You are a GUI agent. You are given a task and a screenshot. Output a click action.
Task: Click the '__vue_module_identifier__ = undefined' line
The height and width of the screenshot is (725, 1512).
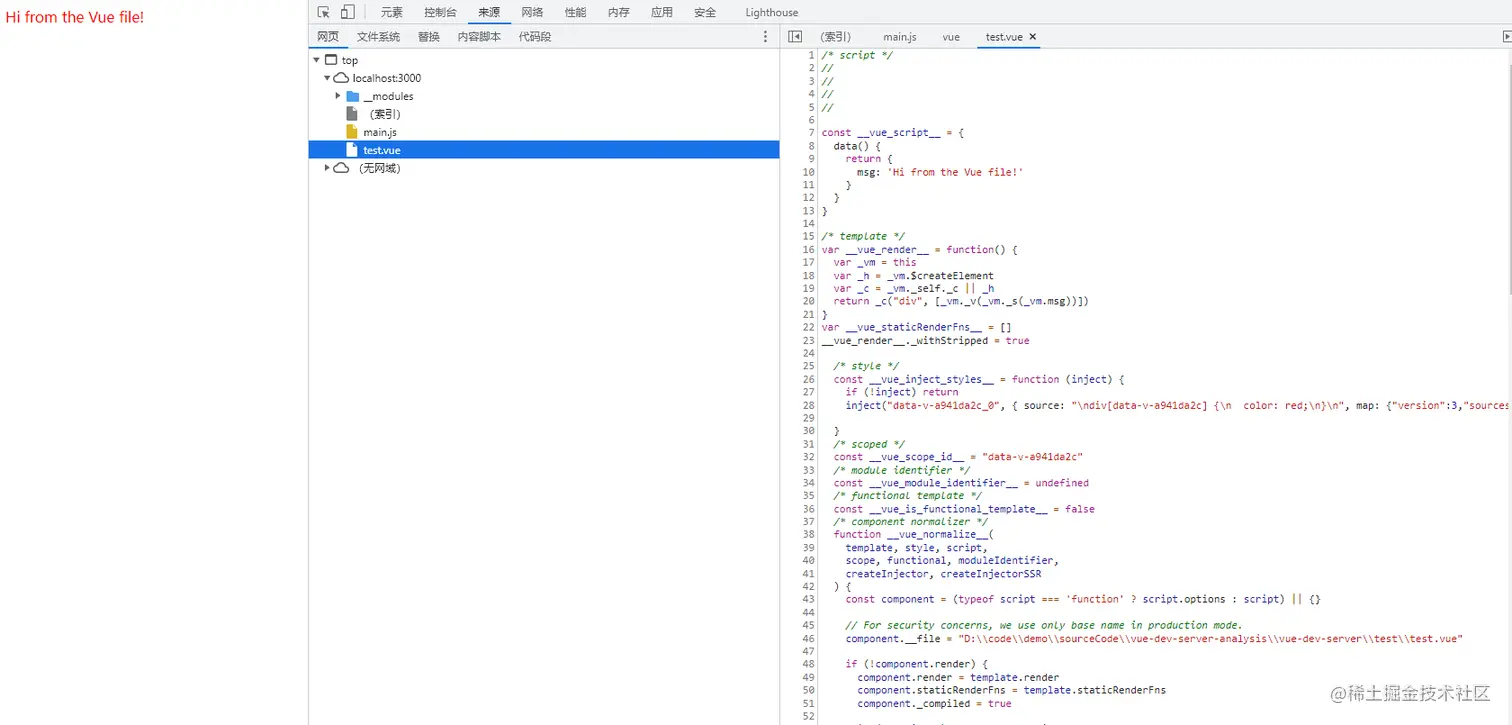(x=961, y=483)
